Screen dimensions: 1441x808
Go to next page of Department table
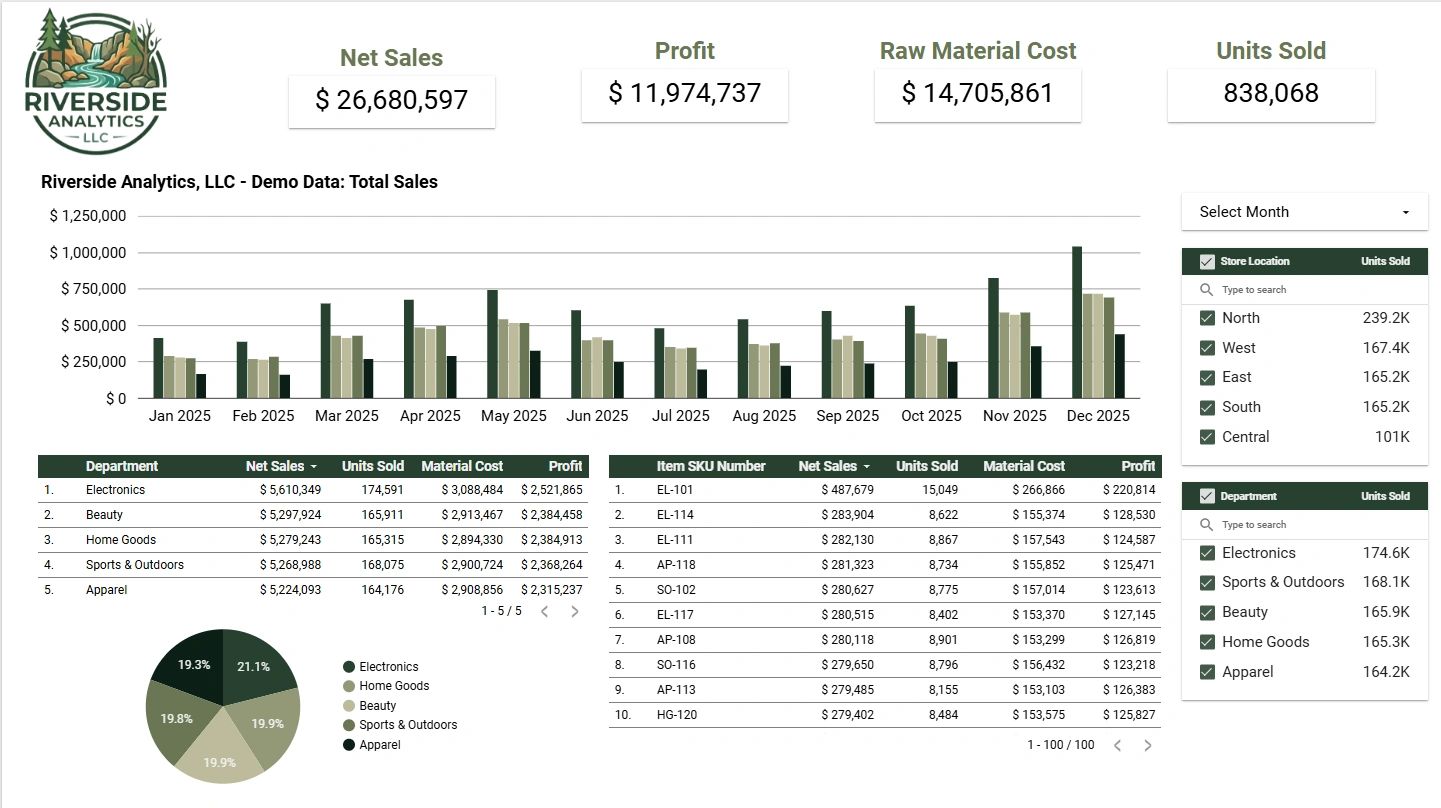(575, 611)
